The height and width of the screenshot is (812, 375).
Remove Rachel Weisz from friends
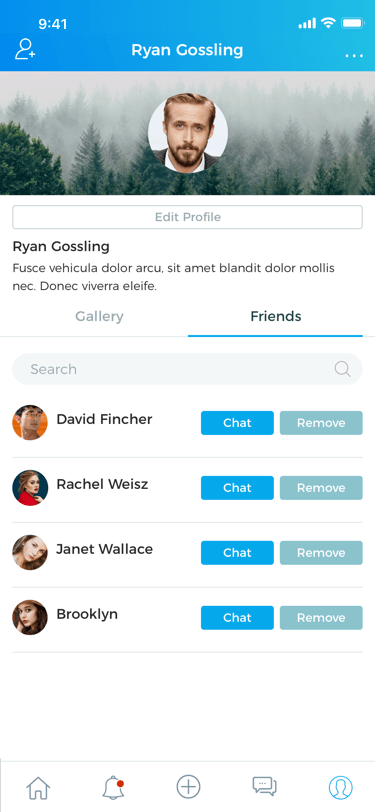[x=321, y=488]
